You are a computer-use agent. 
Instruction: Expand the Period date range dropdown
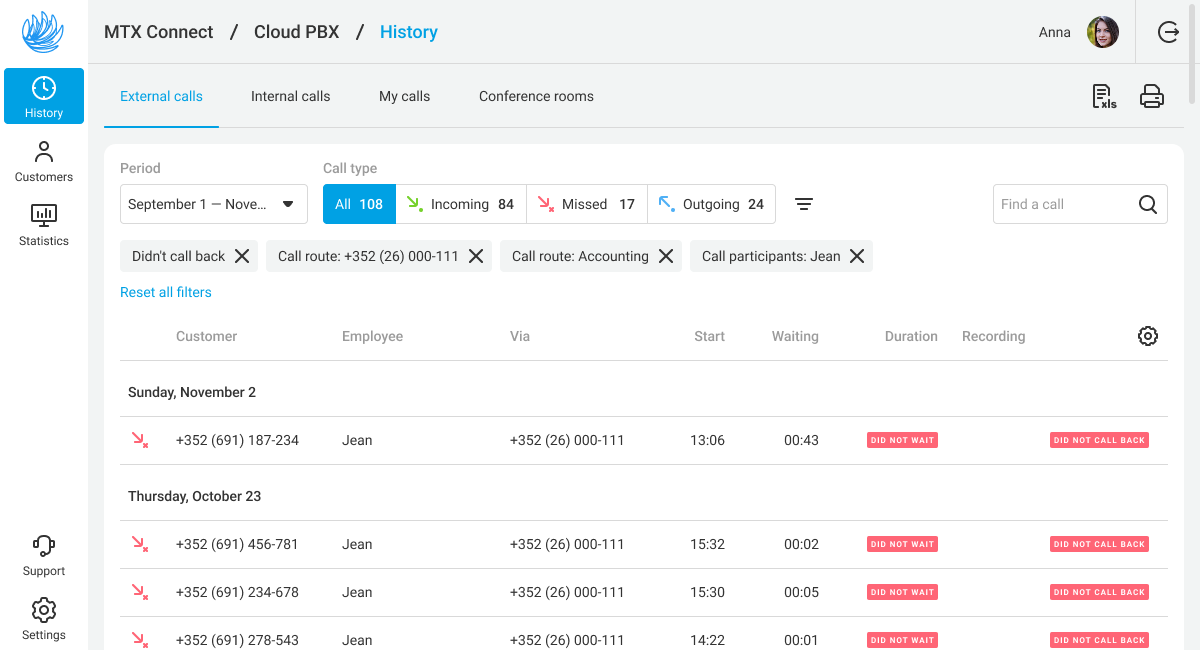pos(213,204)
